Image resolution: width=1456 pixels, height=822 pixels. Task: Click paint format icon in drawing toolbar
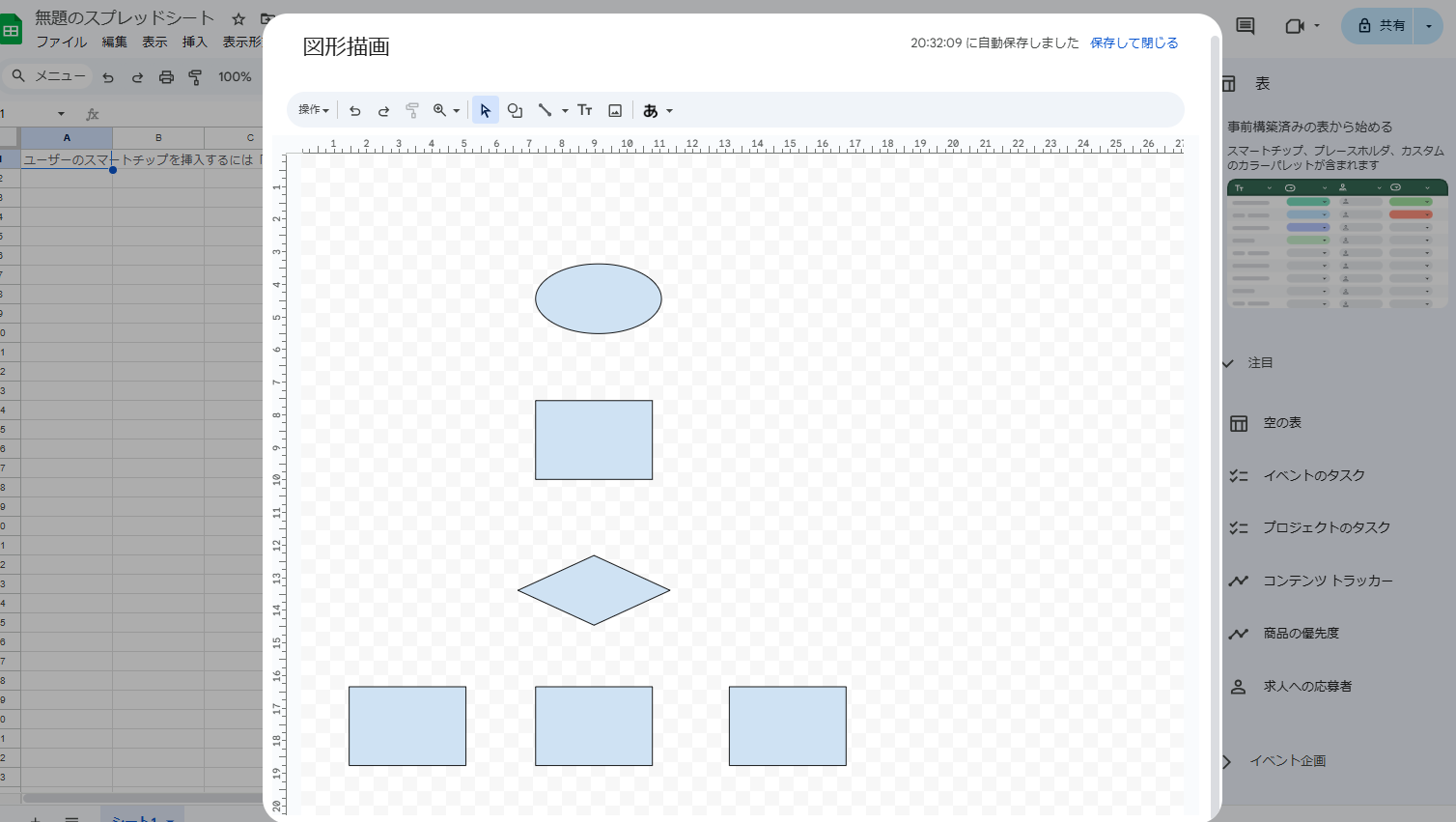(x=412, y=110)
